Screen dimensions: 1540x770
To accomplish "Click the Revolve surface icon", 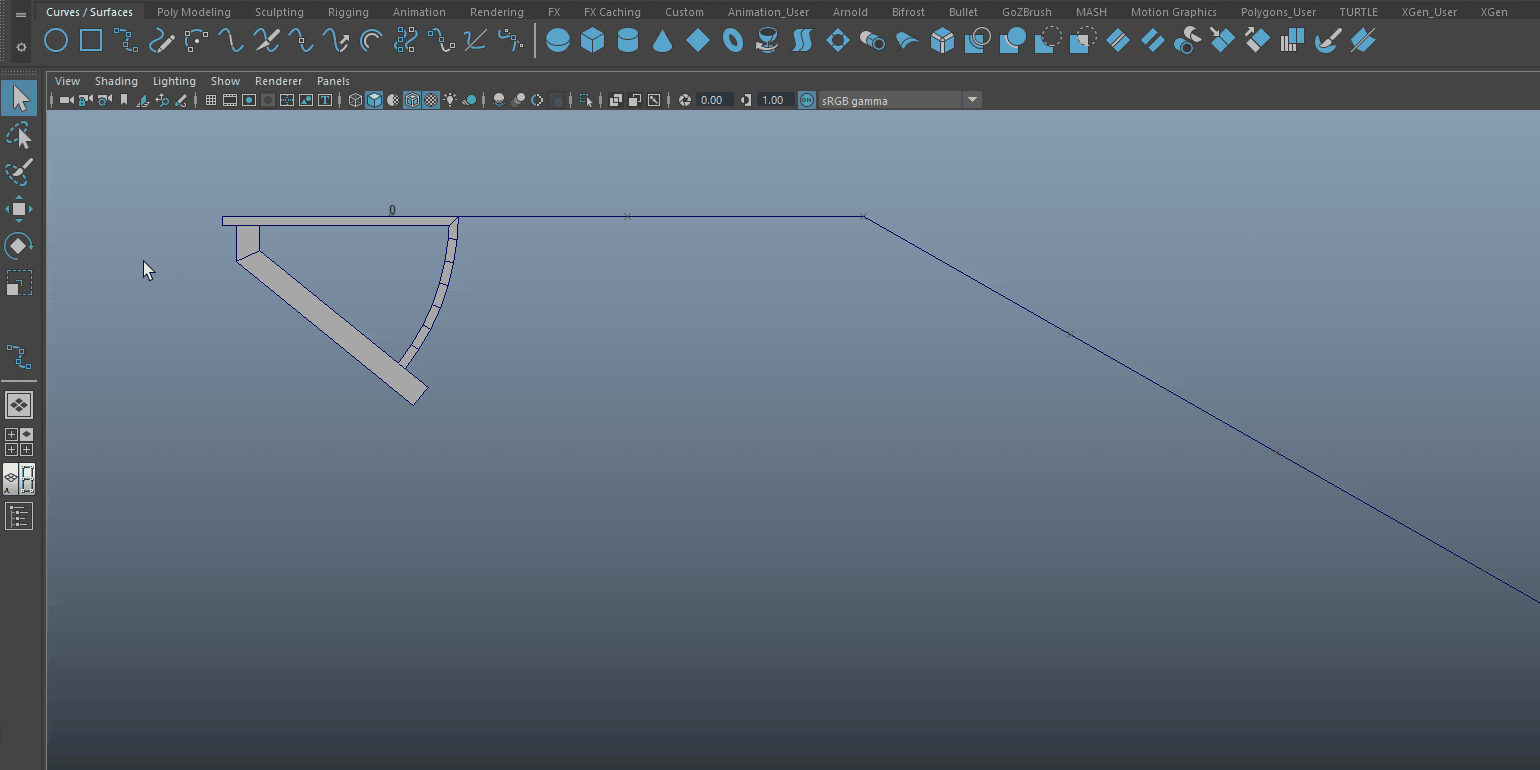I will pyautogui.click(x=768, y=41).
